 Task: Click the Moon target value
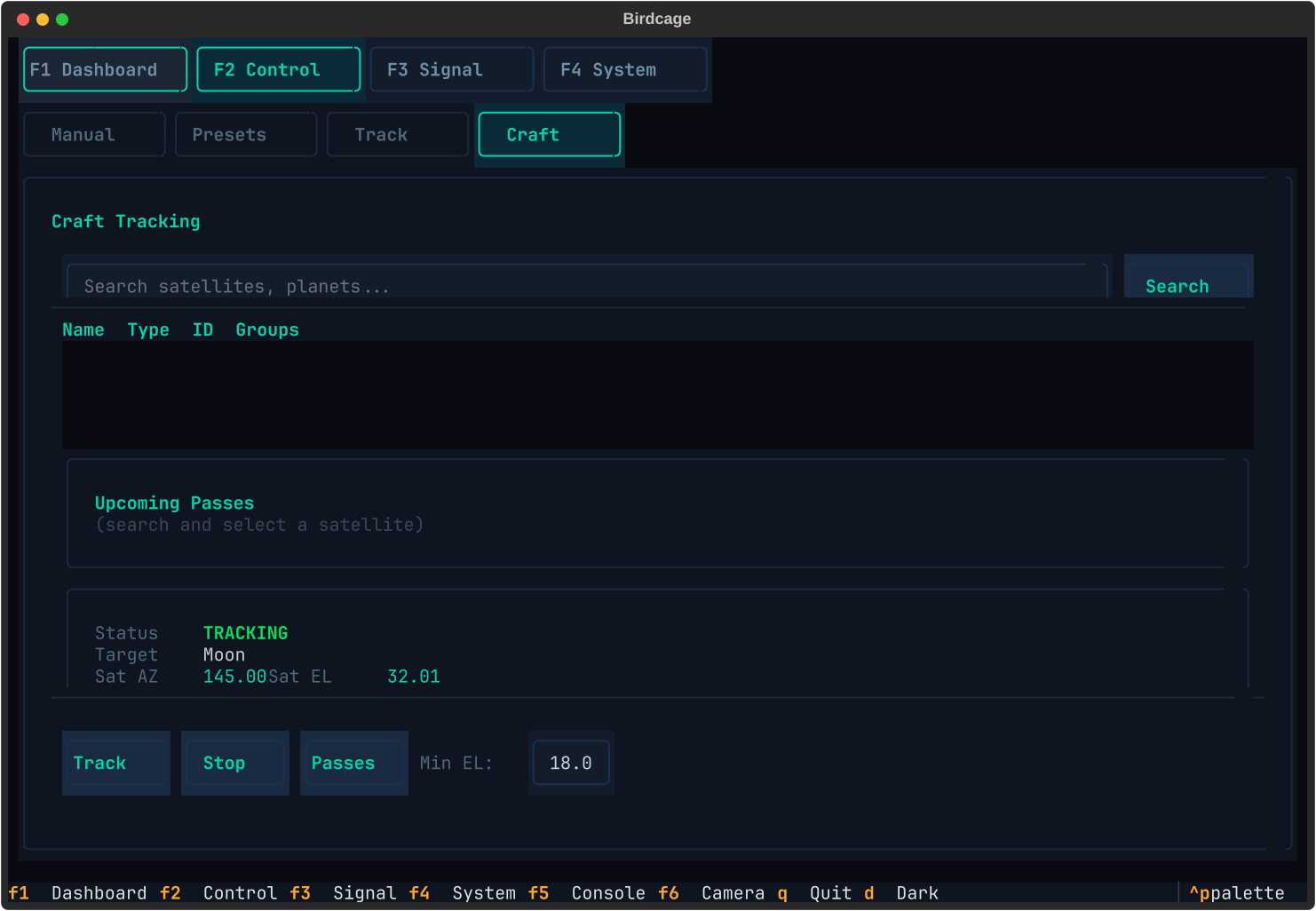224,654
